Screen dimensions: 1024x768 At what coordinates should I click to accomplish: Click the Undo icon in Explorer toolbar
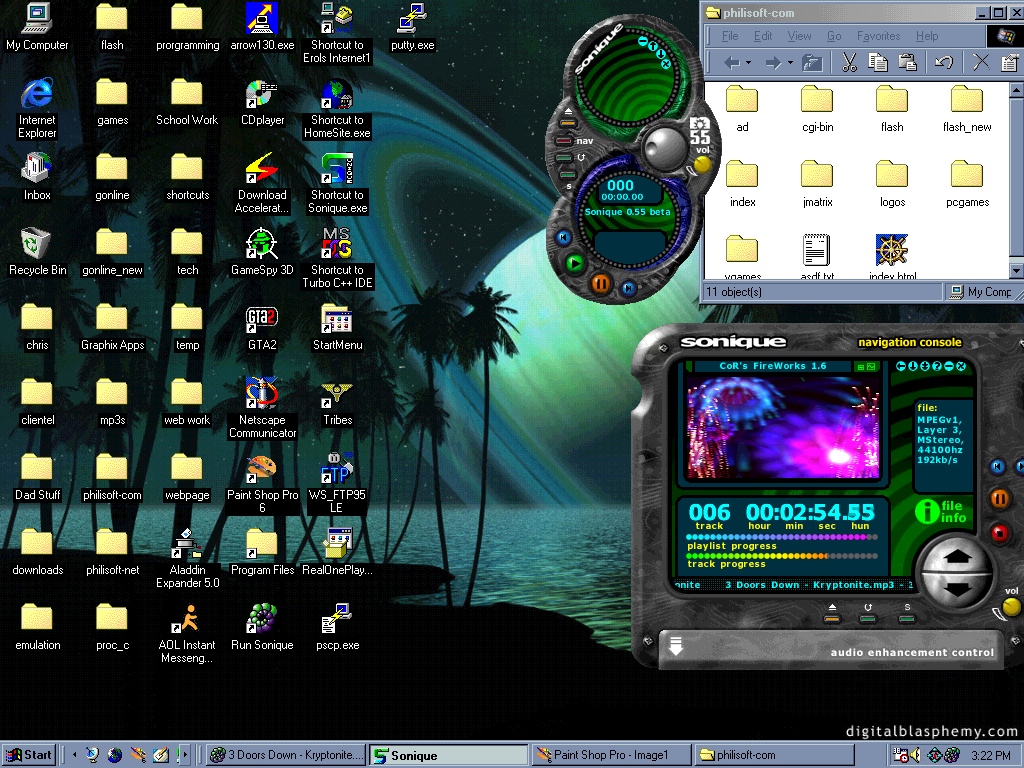[943, 63]
